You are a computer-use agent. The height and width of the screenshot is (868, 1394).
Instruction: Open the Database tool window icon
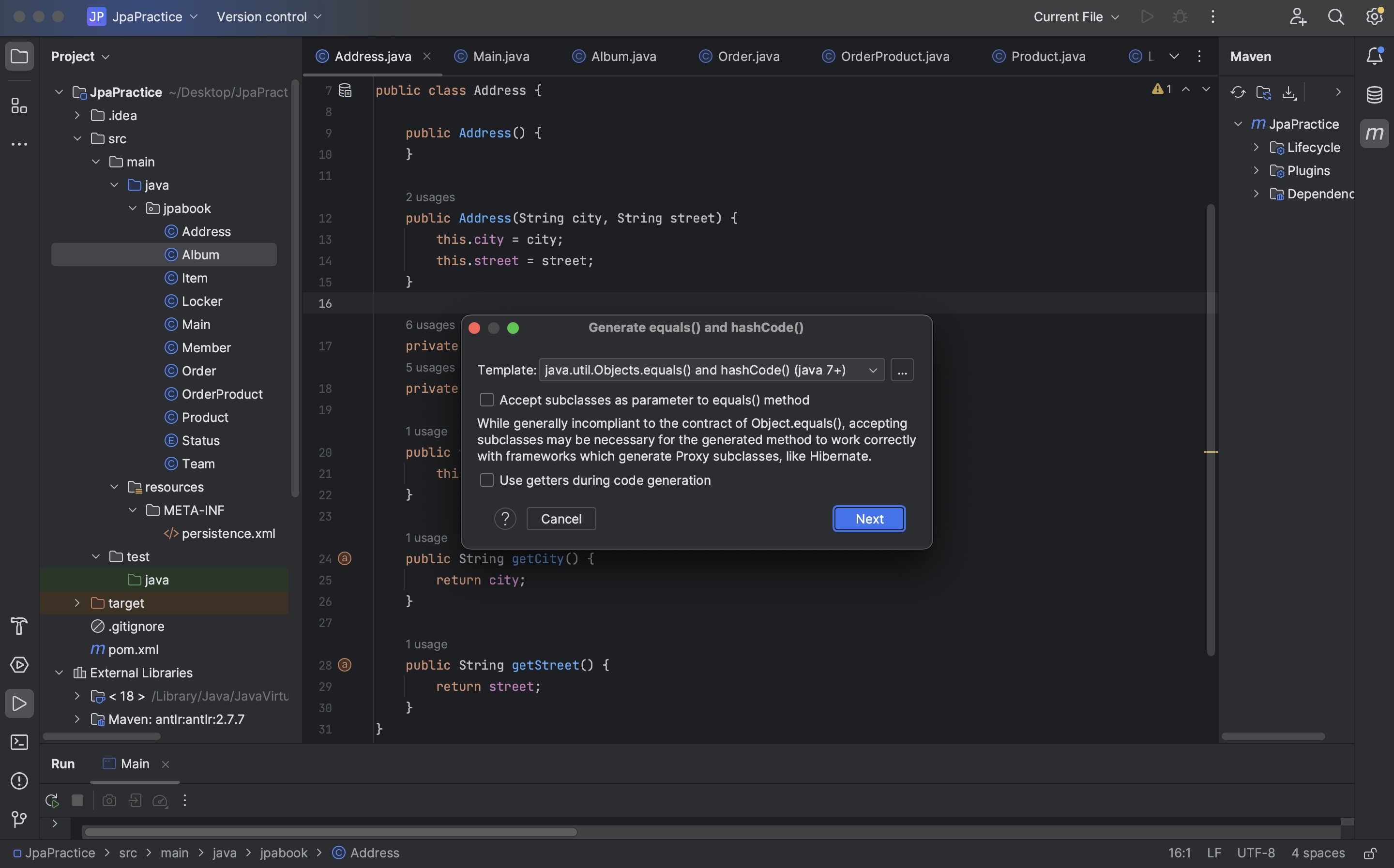point(1374,95)
